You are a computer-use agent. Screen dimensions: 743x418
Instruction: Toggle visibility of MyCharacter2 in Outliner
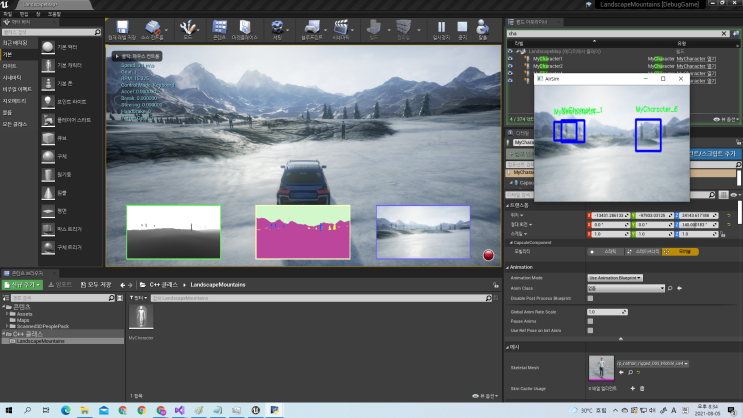click(x=510, y=66)
